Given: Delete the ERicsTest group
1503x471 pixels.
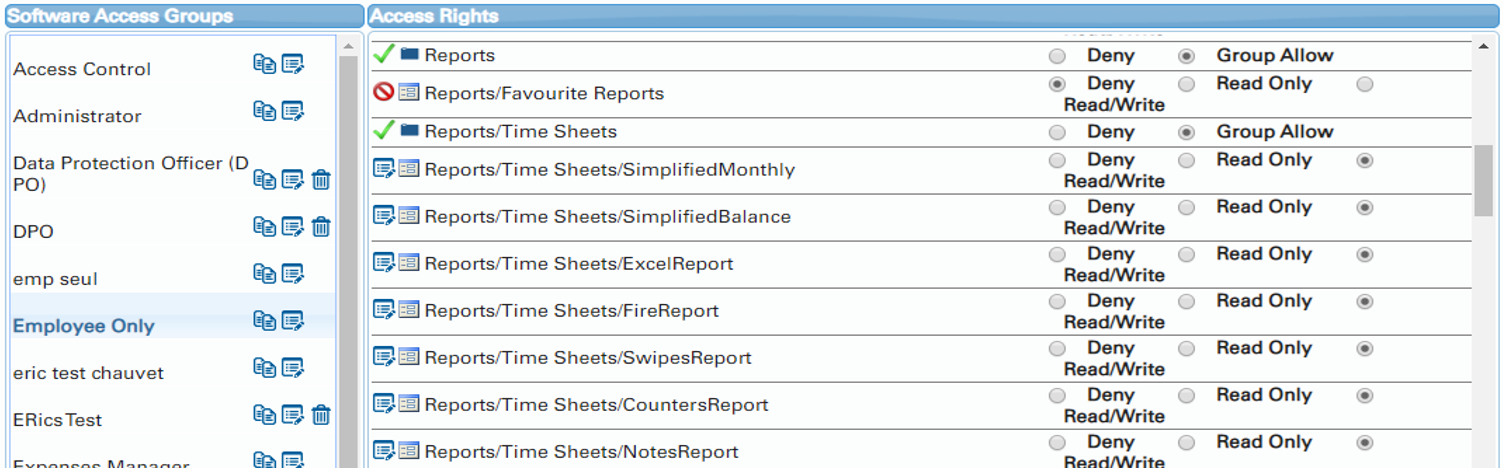Looking at the screenshot, I should 321,415.
